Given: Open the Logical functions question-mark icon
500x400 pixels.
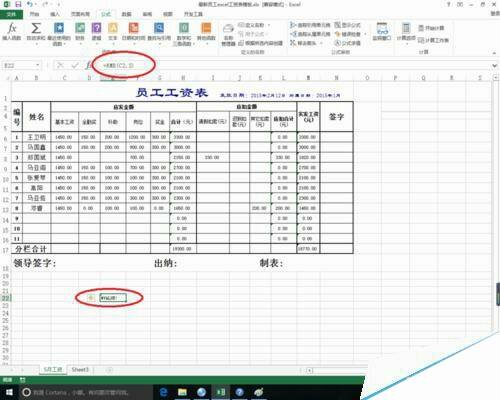Looking at the screenshot, I should [x=96, y=32].
